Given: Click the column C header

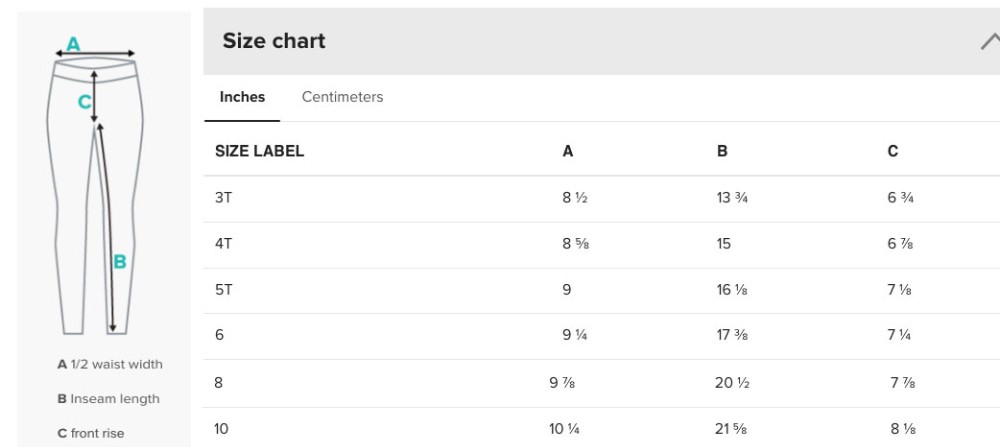Looking at the screenshot, I should tap(893, 151).
